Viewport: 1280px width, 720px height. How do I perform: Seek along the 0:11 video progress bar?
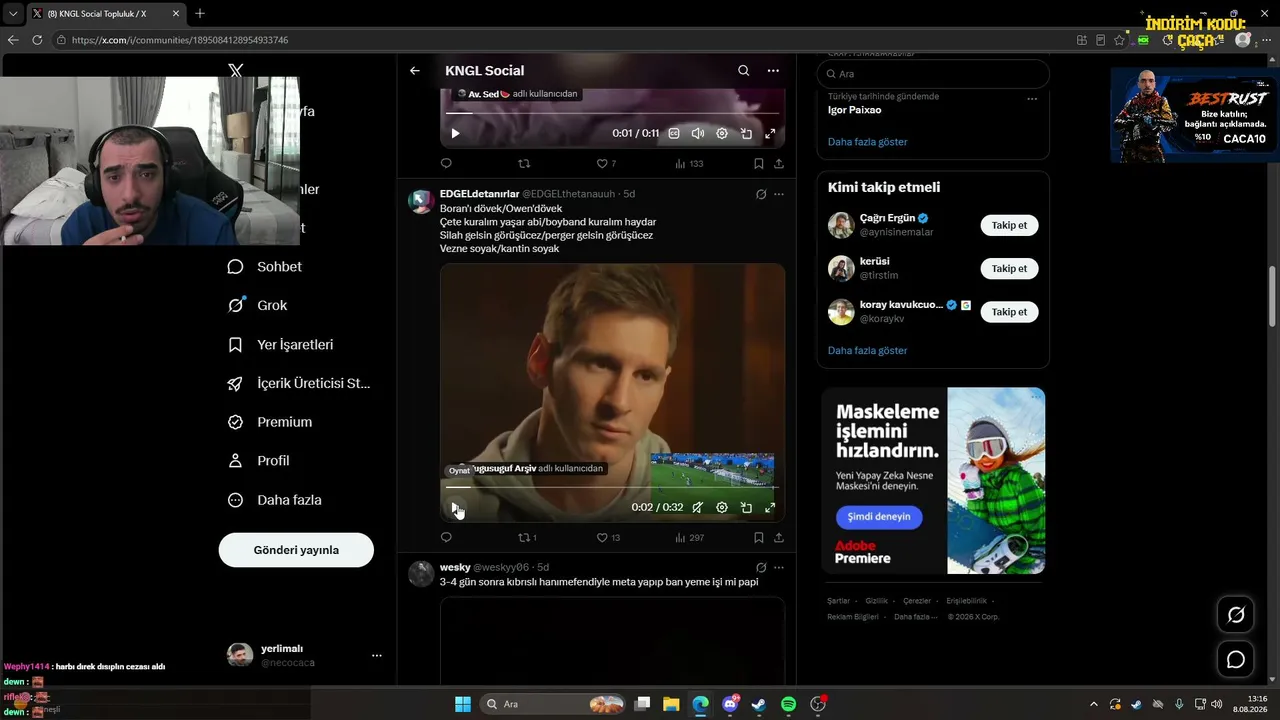612,113
